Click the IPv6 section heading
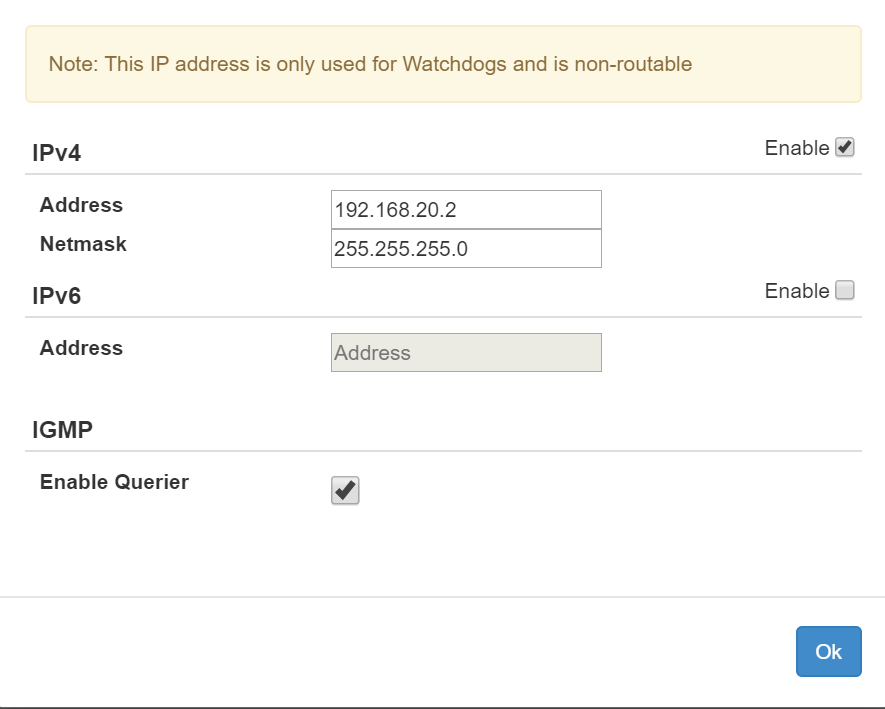 (56, 297)
